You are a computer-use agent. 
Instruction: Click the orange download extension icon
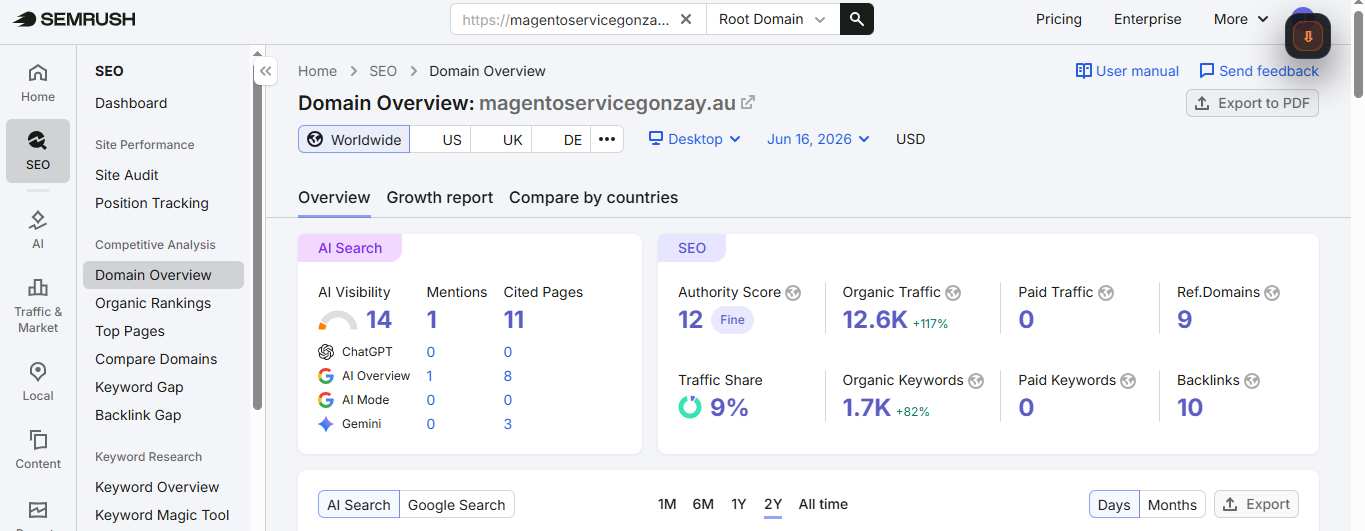[x=1308, y=37]
